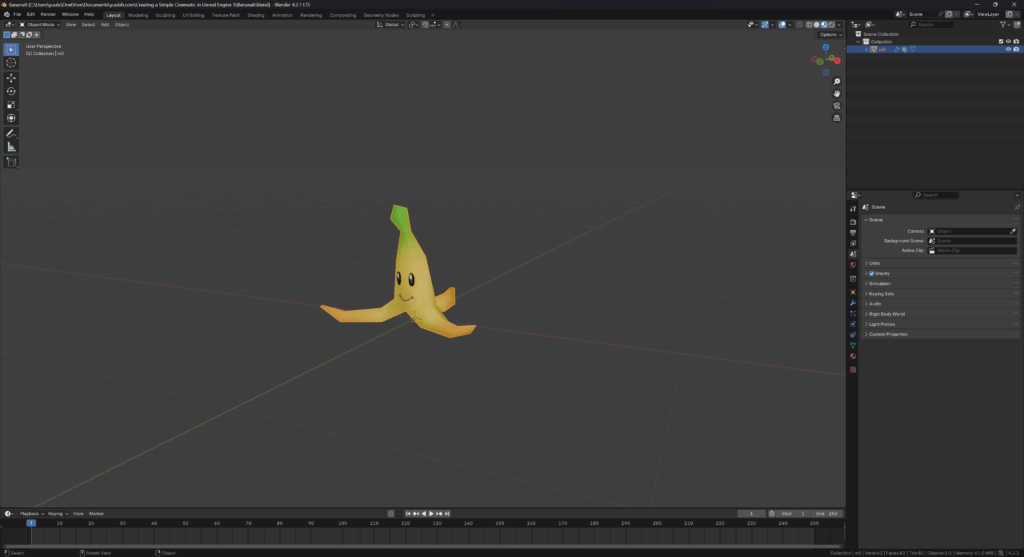Expand the Rigid Body World panel

[888, 314]
